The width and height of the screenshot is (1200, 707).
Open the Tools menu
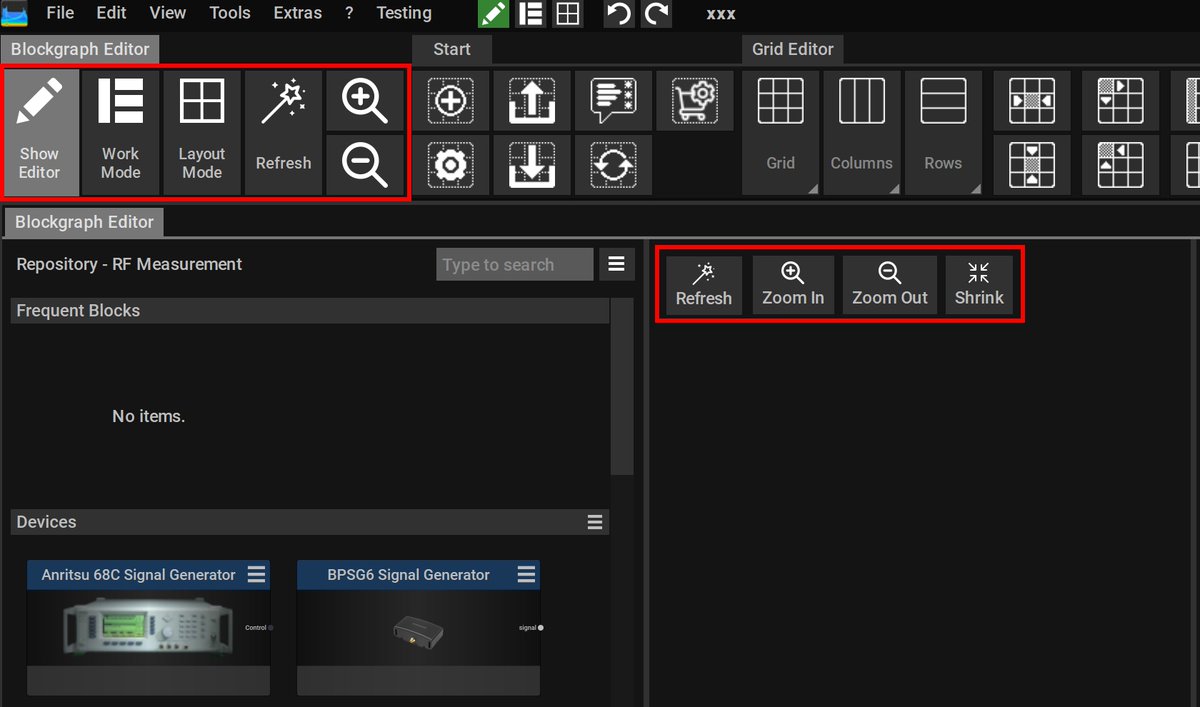tap(230, 13)
